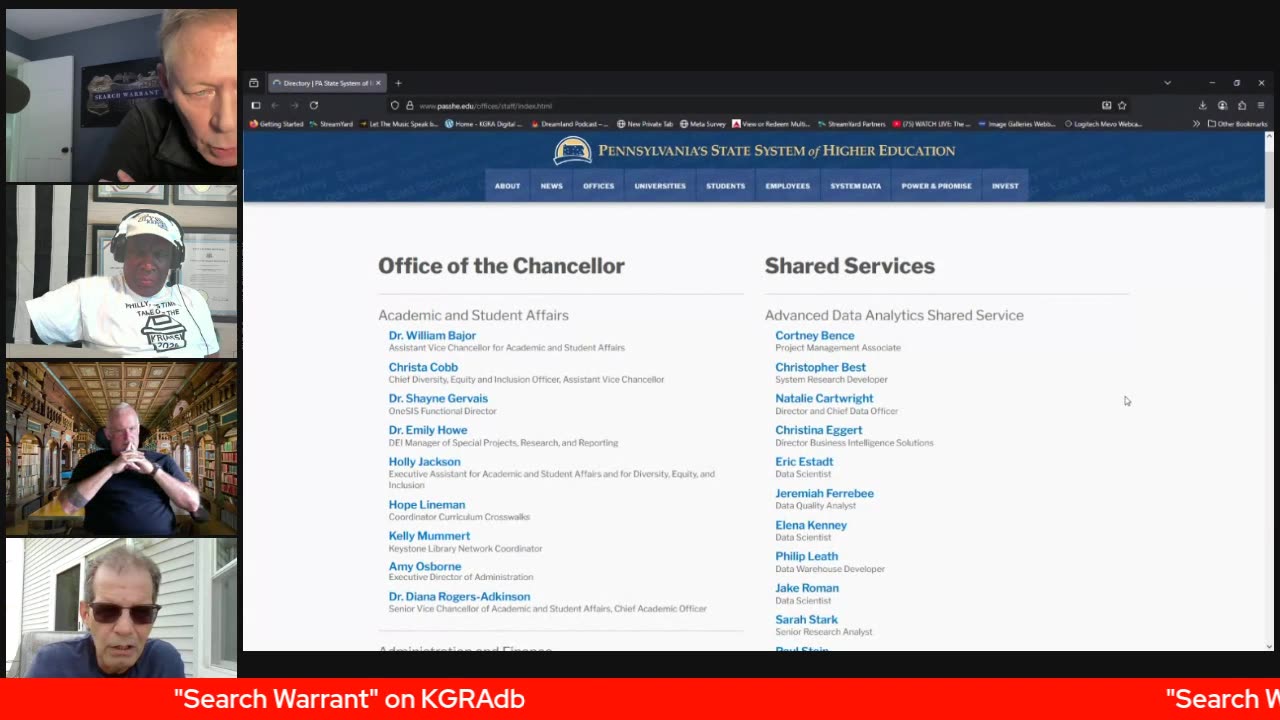Screen dimensions: 1280x720
Task: Open a new tab with the plus icon
Action: [398, 83]
